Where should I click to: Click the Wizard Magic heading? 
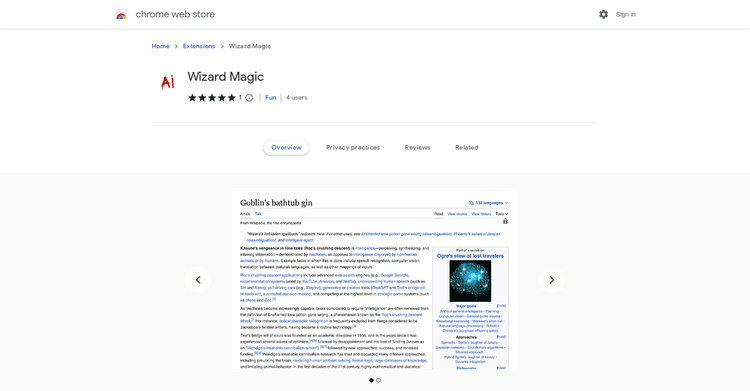tap(225, 77)
